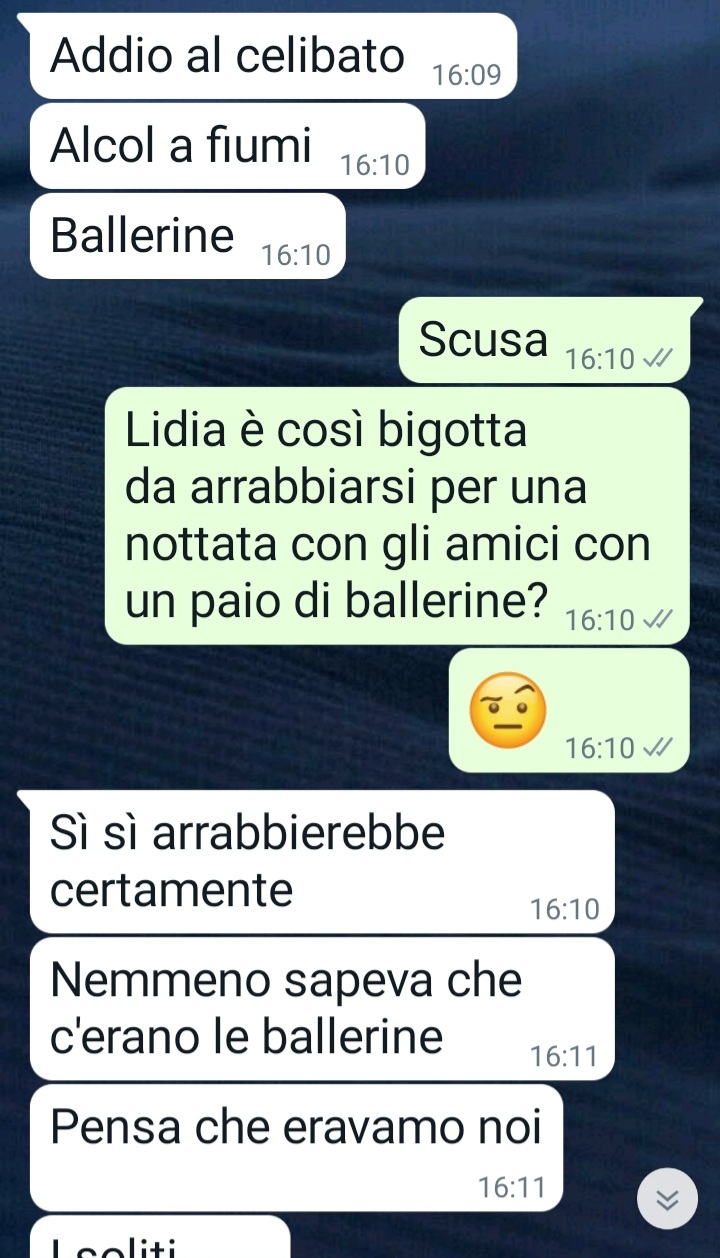Tap the 'Lidia è così bigotta' sent message
The image size is (720, 1258).
point(397,516)
